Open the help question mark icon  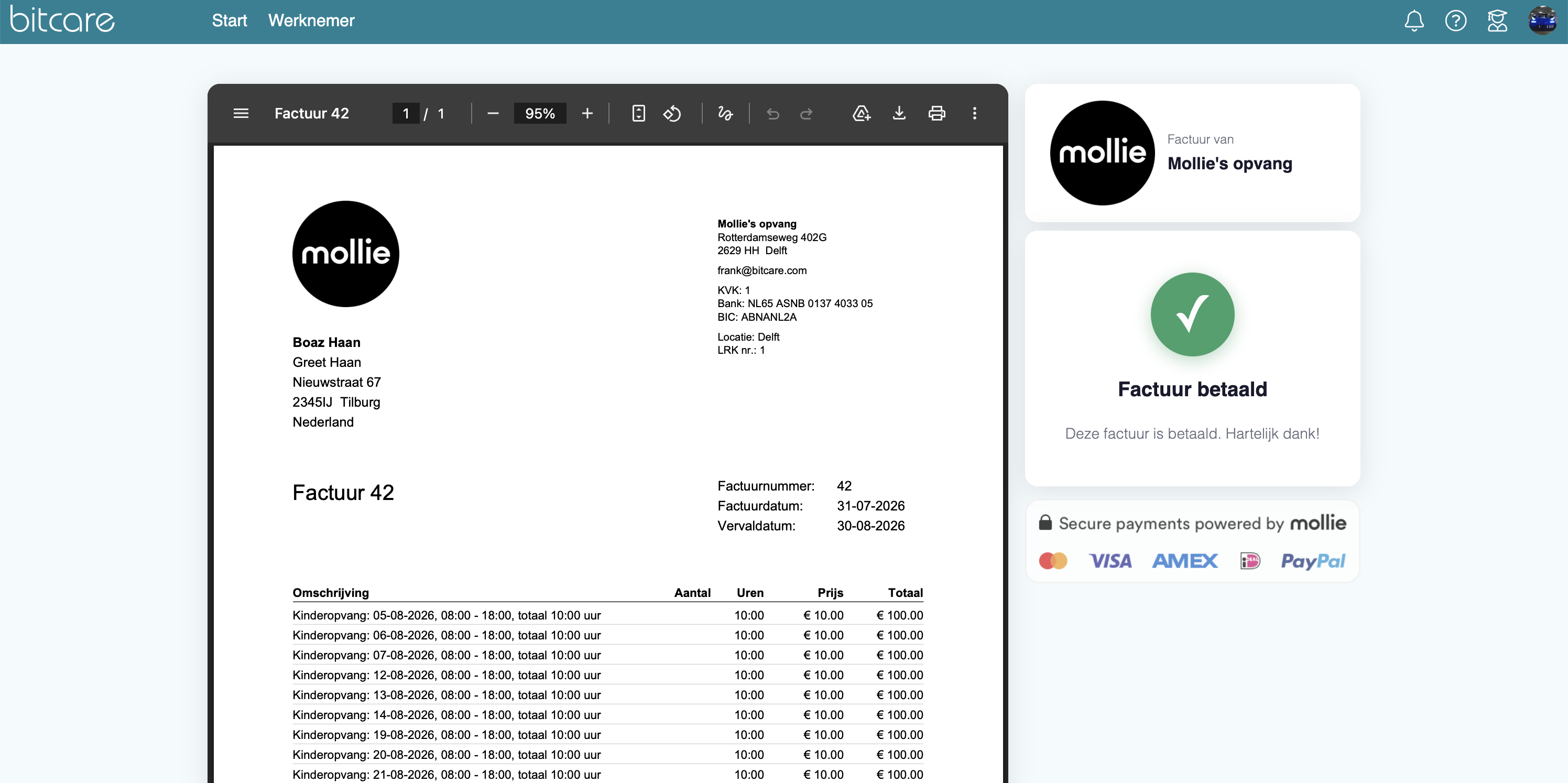click(1455, 20)
